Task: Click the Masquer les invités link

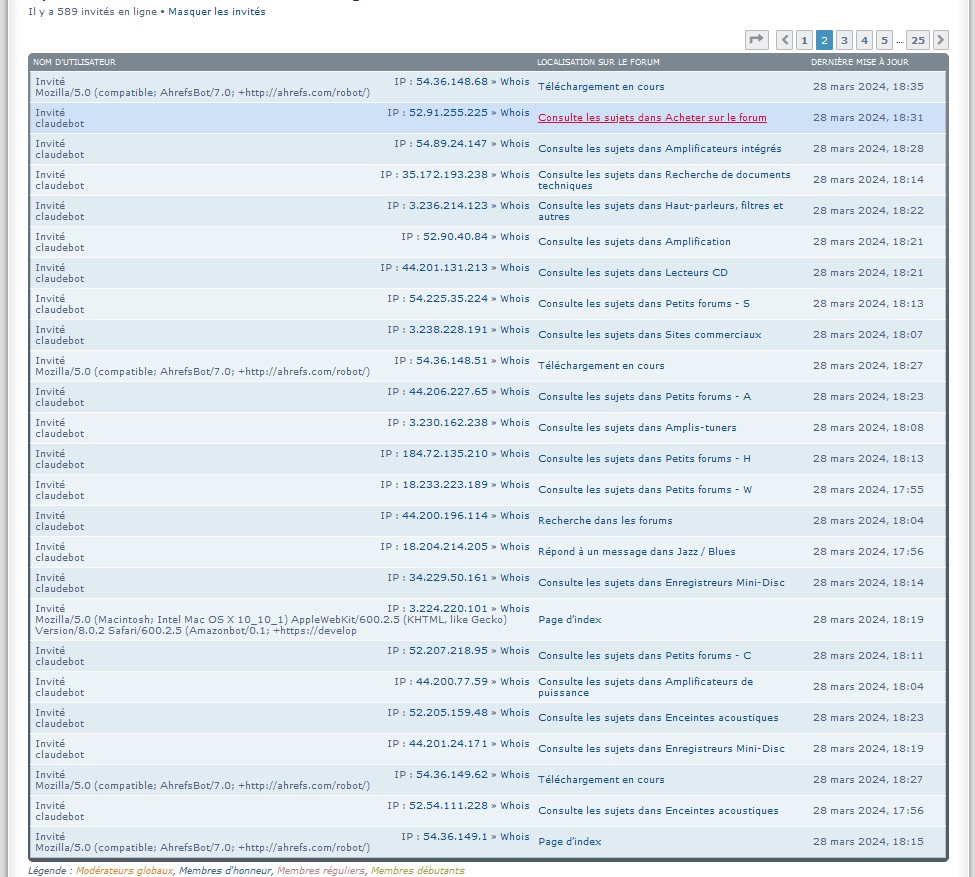Action: point(217,12)
